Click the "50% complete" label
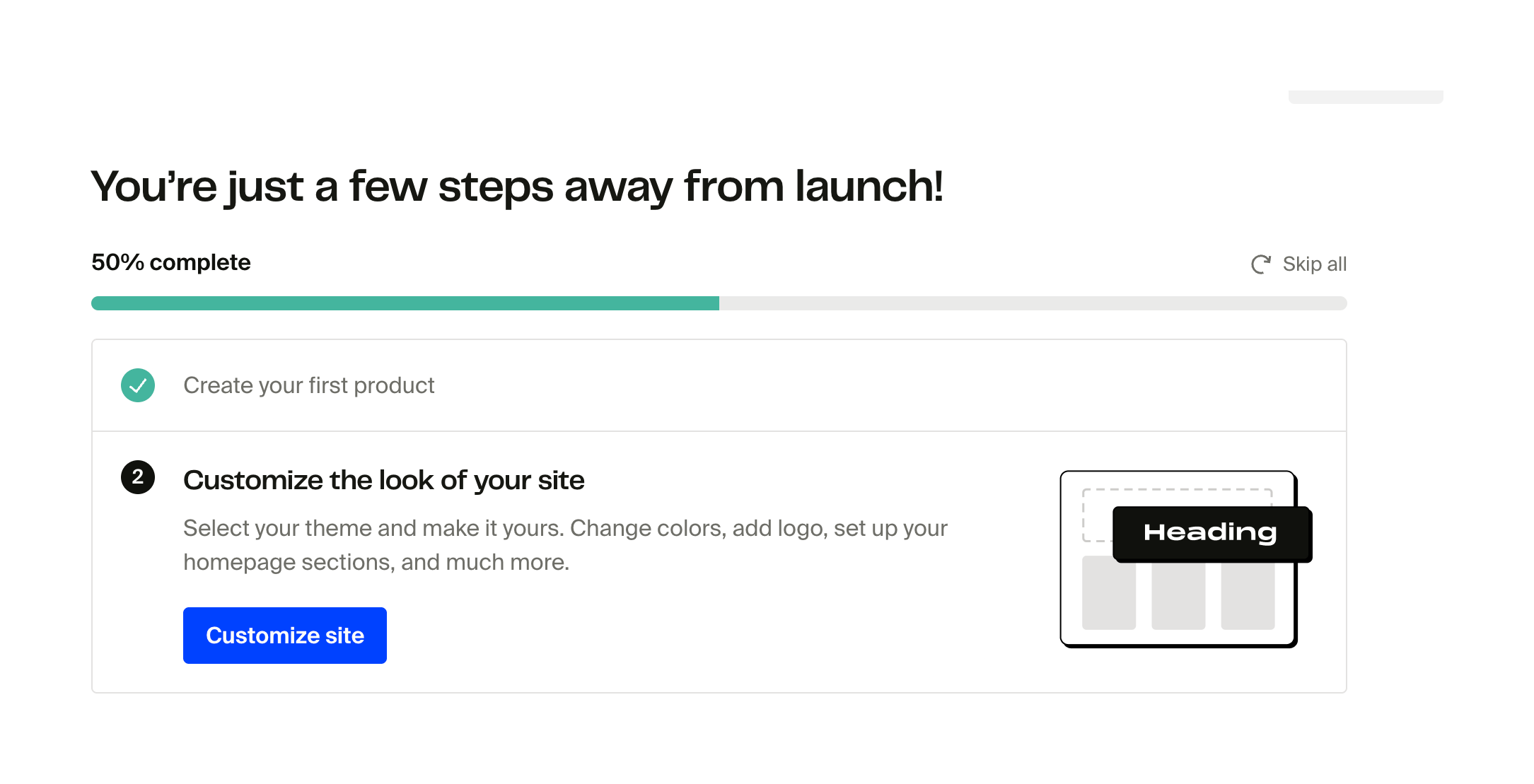 pyautogui.click(x=170, y=262)
